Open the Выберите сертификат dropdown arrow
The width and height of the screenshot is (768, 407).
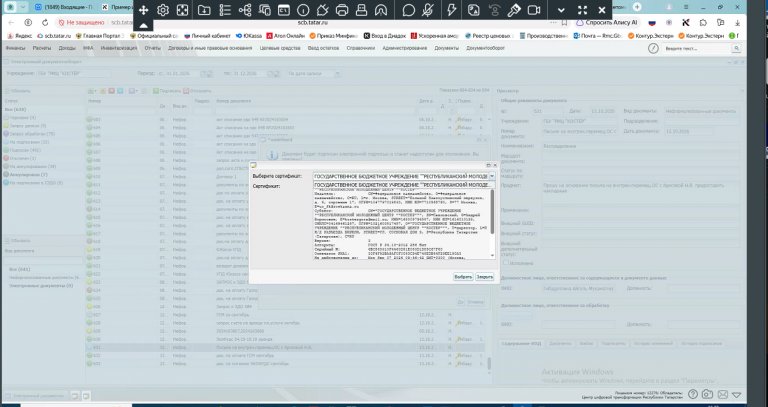[492, 176]
